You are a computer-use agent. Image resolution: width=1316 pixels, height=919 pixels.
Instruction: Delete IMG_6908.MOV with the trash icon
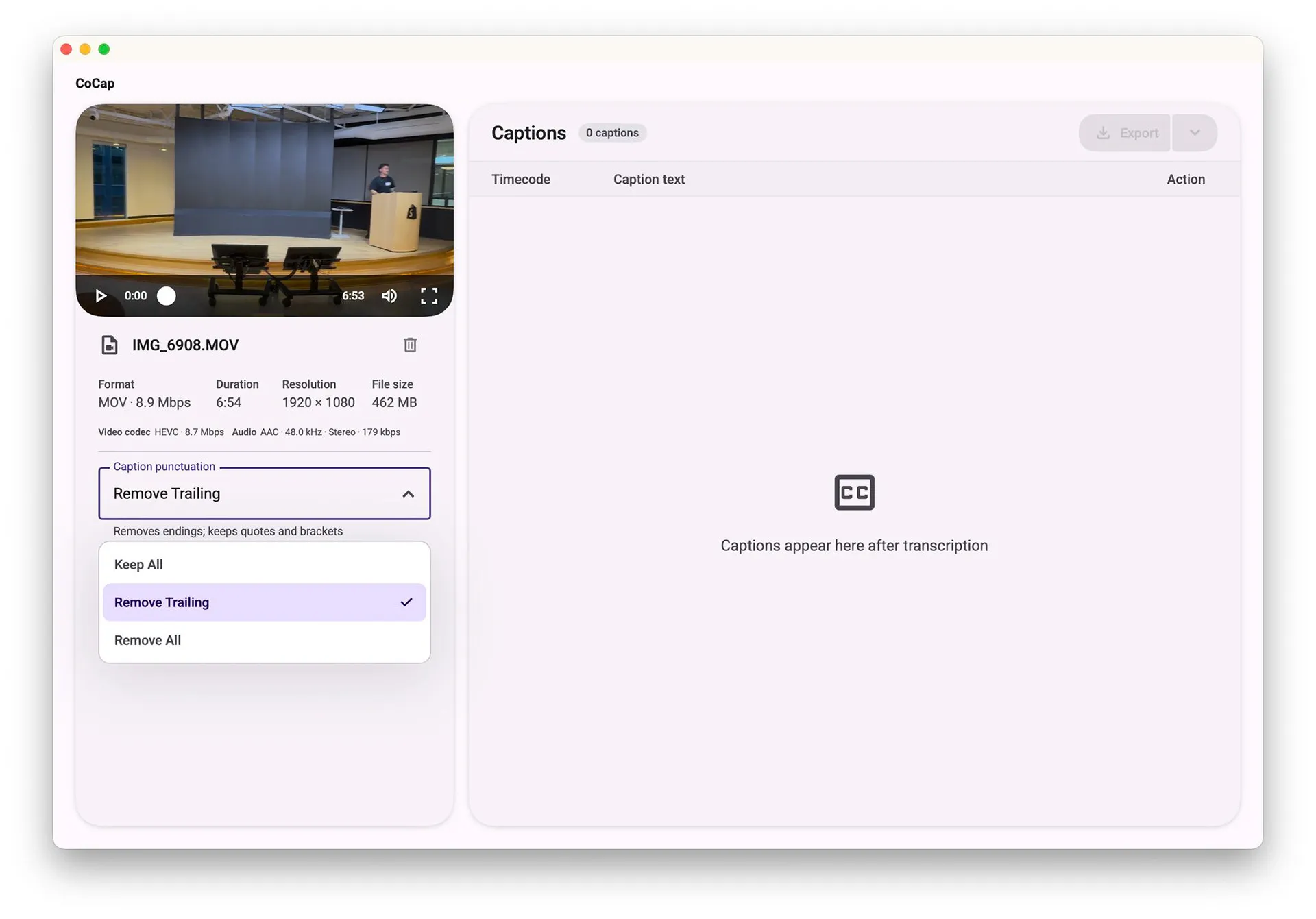tap(410, 345)
